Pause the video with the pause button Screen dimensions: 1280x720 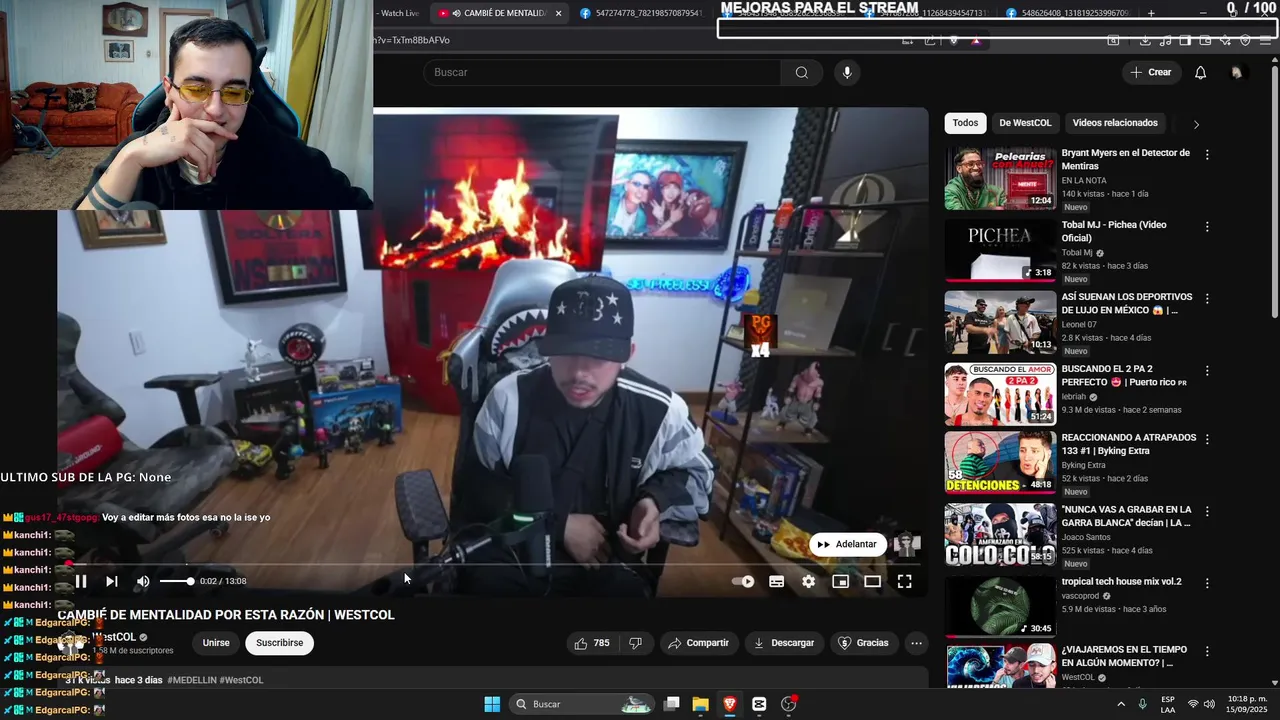click(81, 581)
